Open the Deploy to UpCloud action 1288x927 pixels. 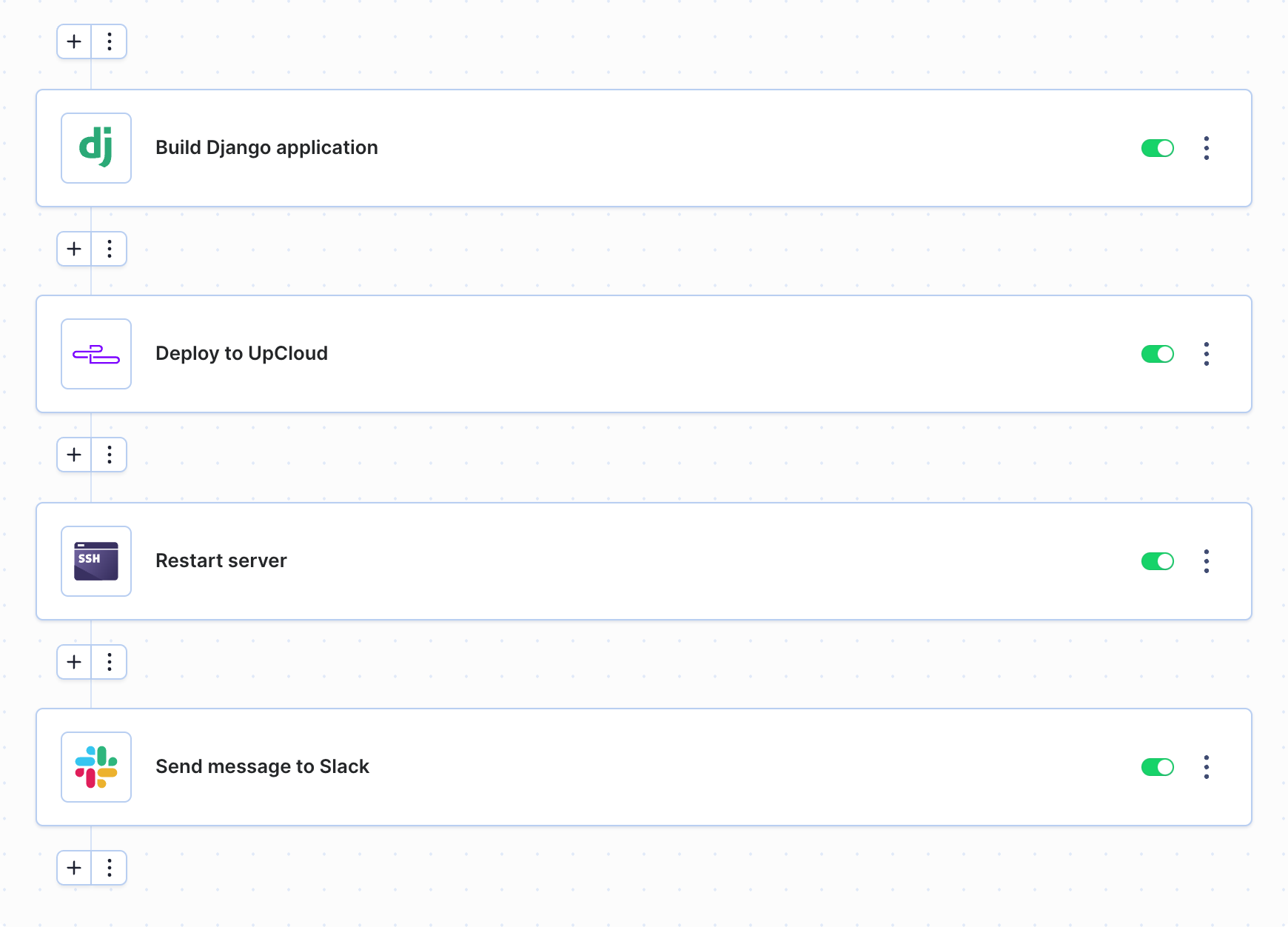(x=644, y=354)
